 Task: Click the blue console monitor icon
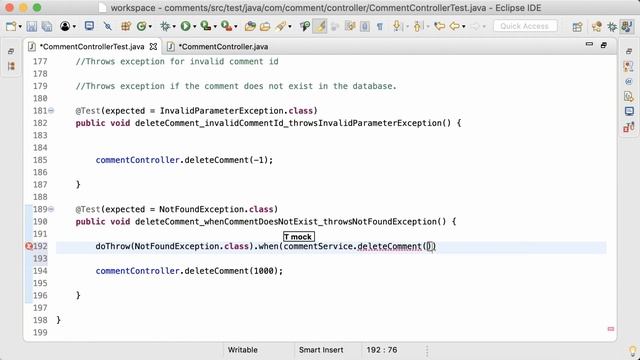[x=89, y=27]
